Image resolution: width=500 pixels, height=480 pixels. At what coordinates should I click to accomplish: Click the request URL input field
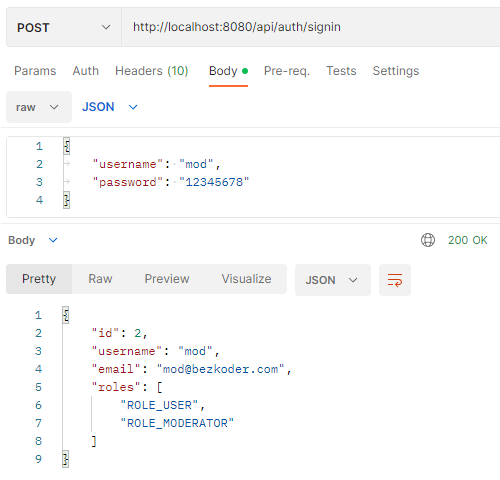point(311,27)
